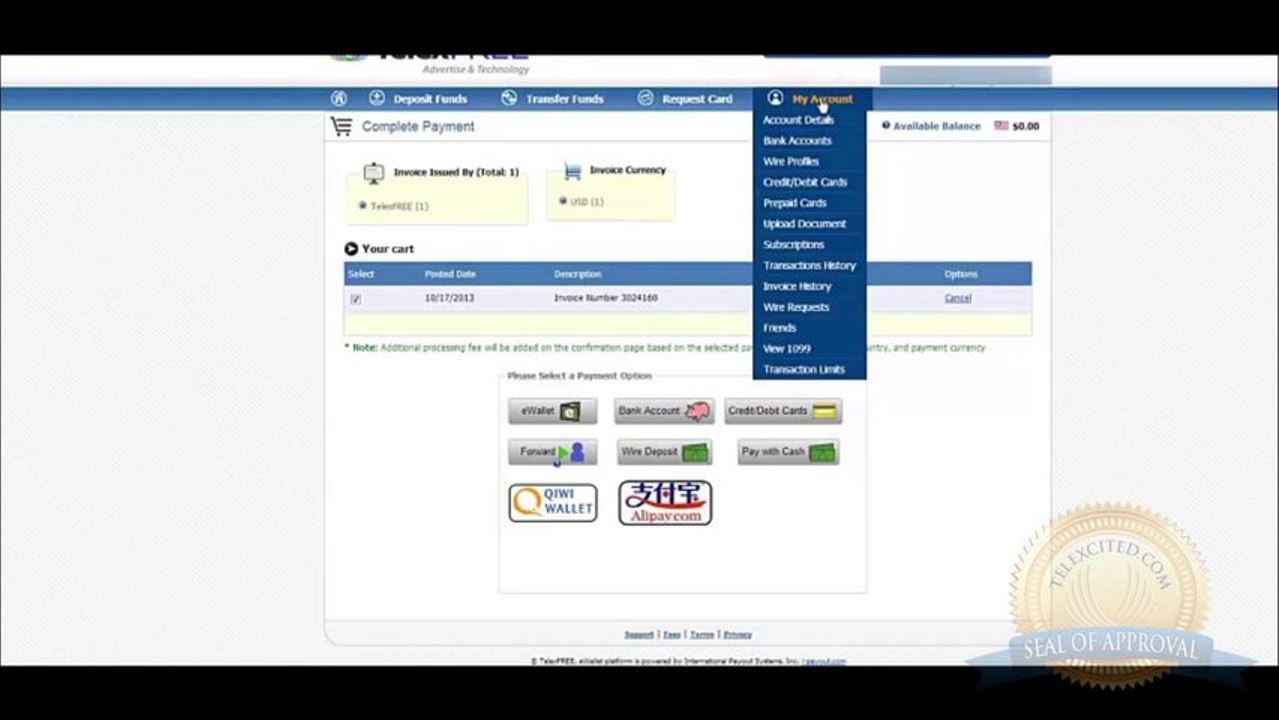Click the Posted Date column header
Viewport: 1279px width, 720px height.
[x=450, y=274]
